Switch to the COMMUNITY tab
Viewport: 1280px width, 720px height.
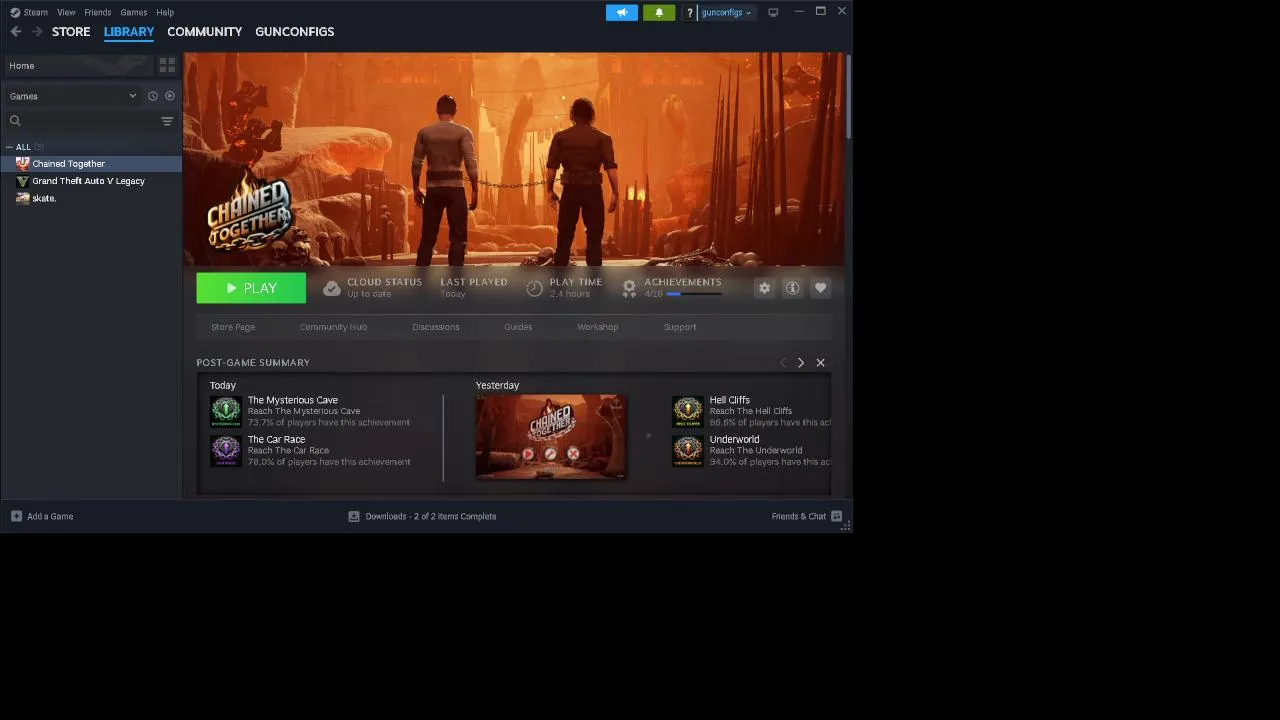click(x=205, y=32)
